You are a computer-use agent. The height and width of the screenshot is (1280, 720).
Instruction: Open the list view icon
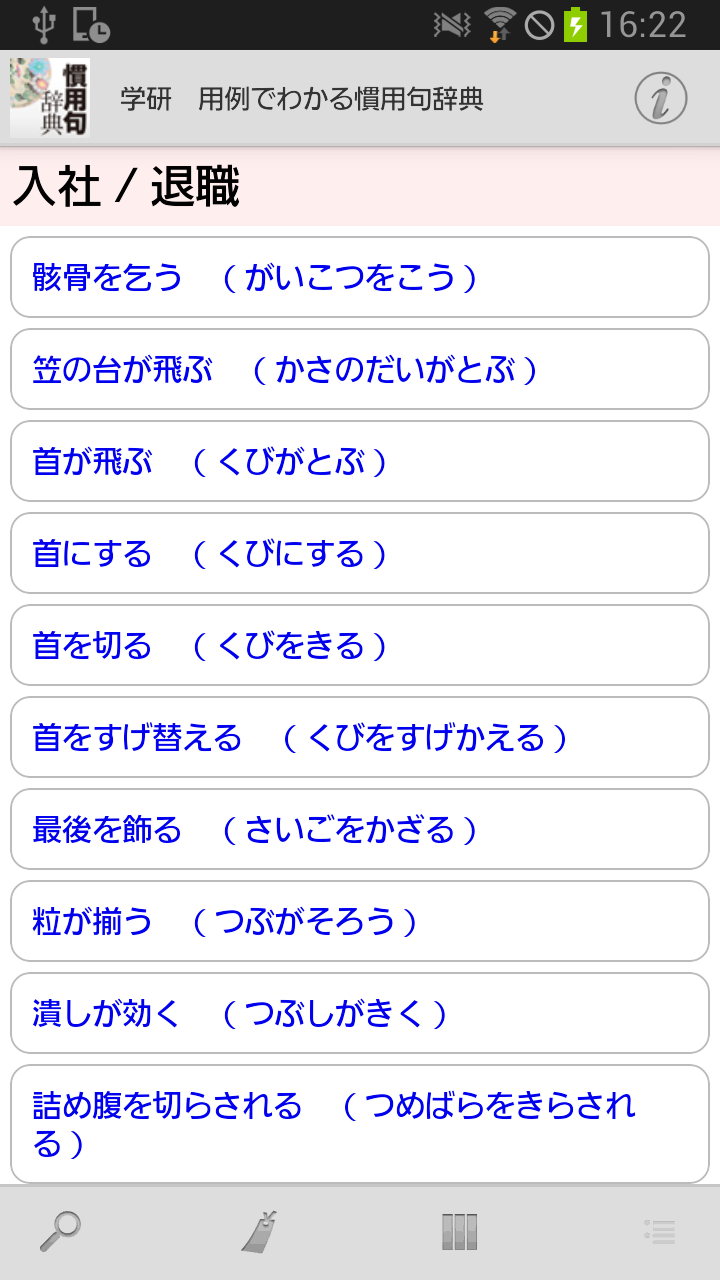[660, 1231]
